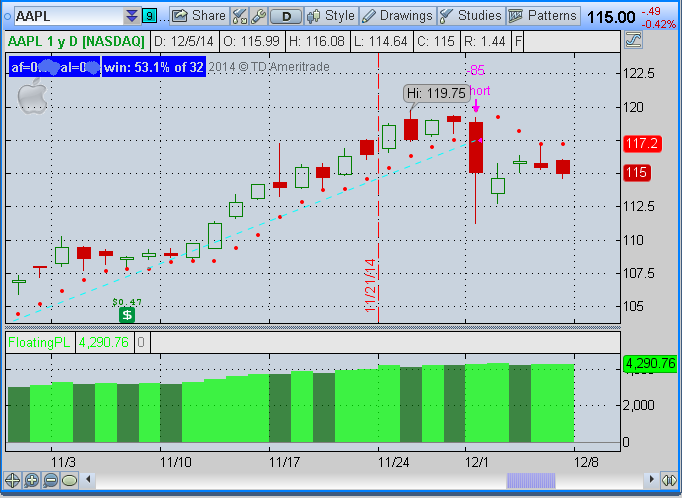The height and width of the screenshot is (498, 682).
Task: Click the scroll left arrow
Action: pos(89,479)
